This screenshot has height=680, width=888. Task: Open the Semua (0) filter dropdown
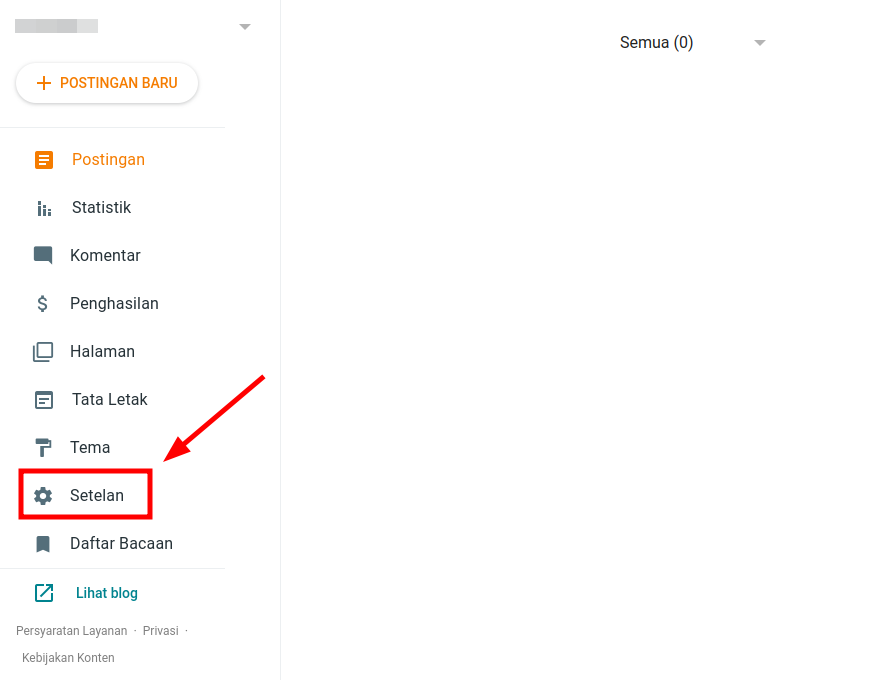656,43
